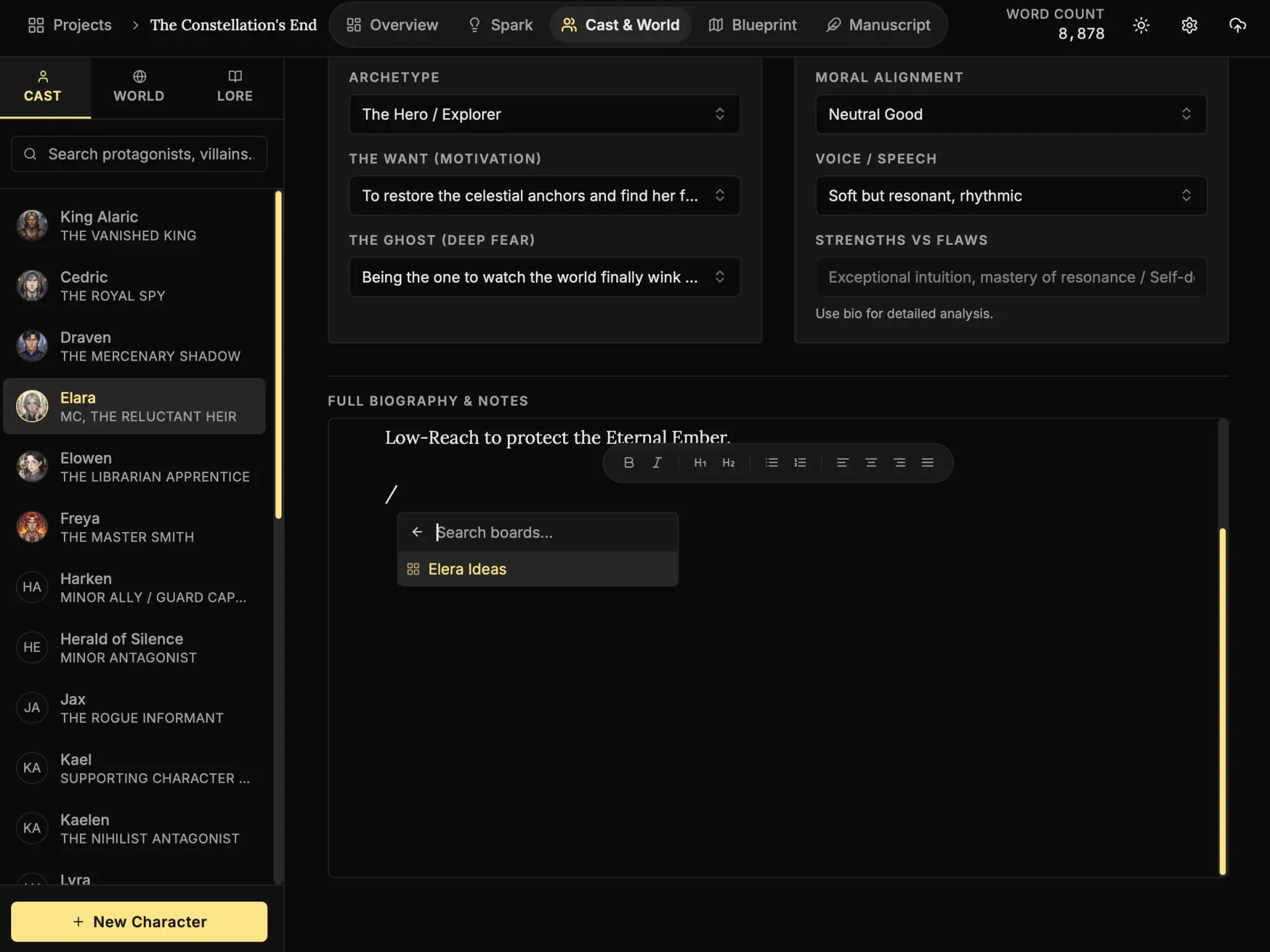
Task: Switch to the Manuscript tab
Action: click(878, 25)
